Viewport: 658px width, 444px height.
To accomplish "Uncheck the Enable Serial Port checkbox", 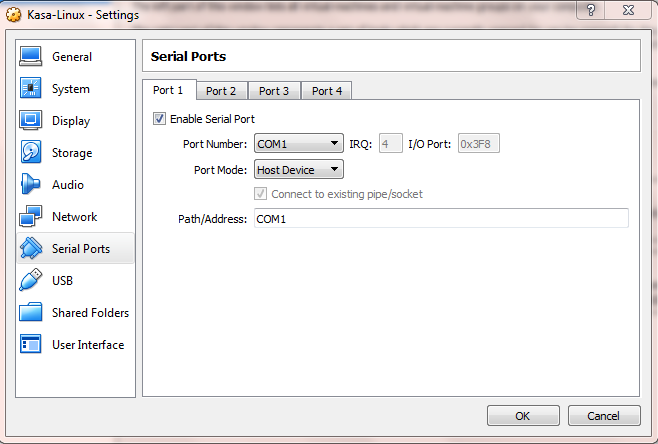I will coord(160,119).
